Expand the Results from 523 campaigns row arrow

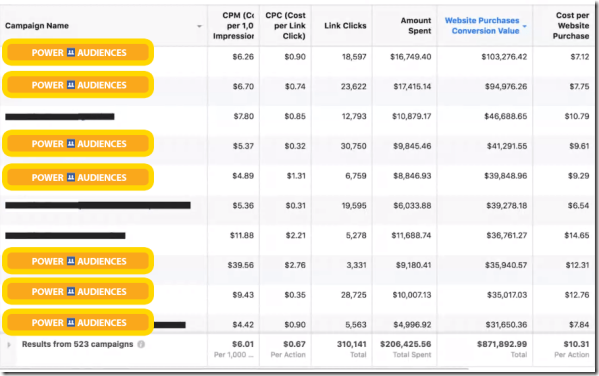[9, 345]
